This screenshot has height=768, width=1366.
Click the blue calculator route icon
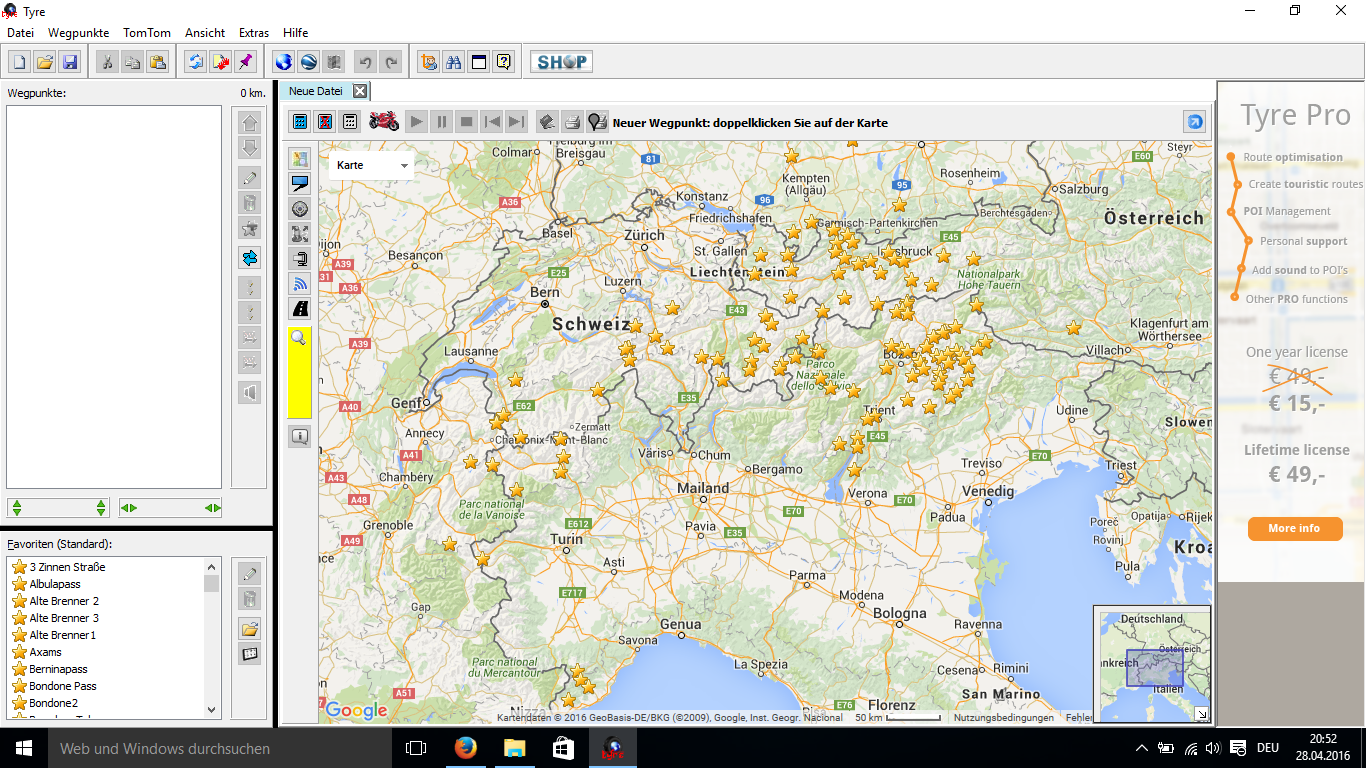pyautogui.click(x=299, y=122)
